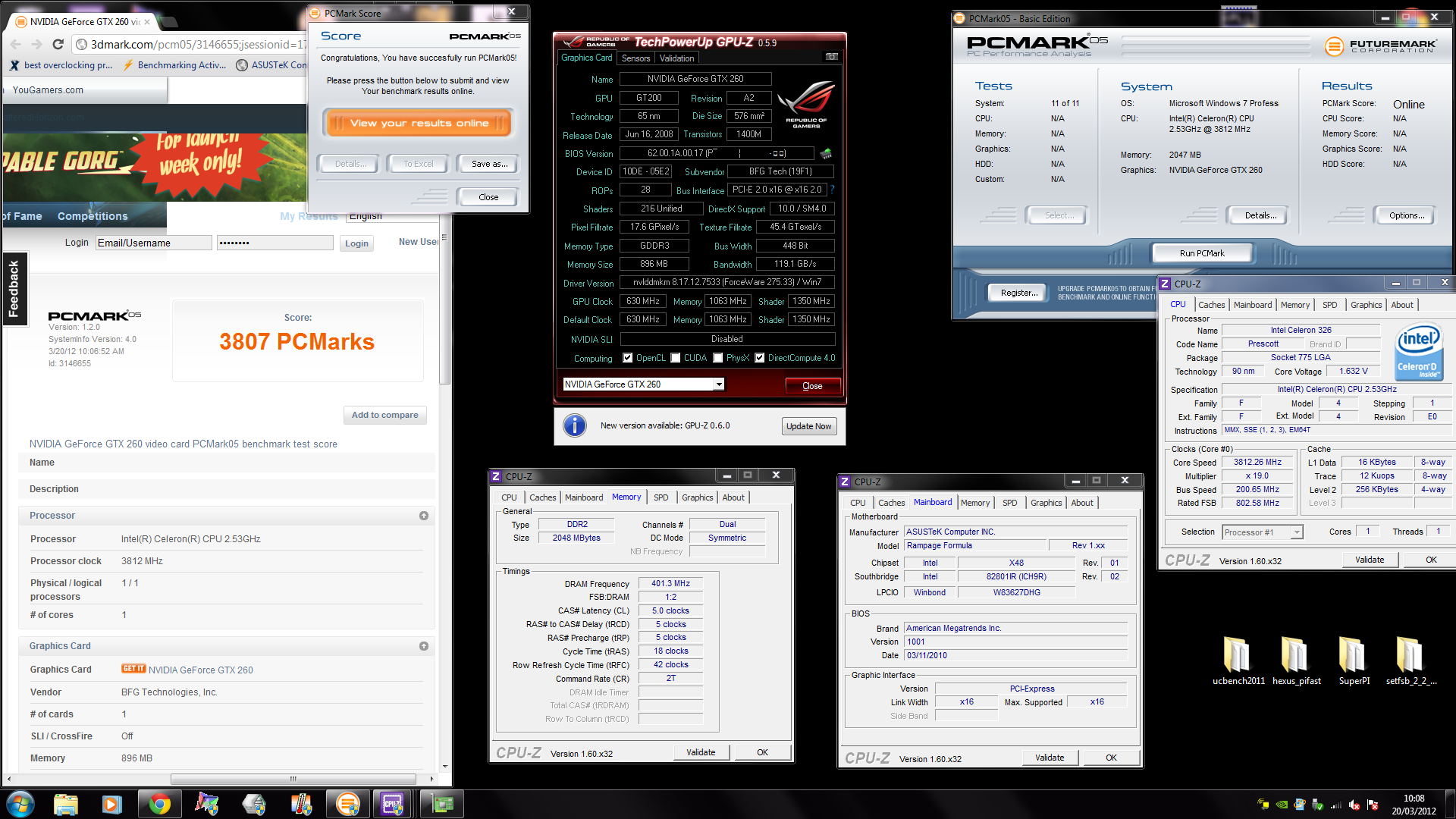Screen dimensions: 1456x819
Task: Open the setfsb_2_2 desktop folder
Action: [x=1410, y=660]
